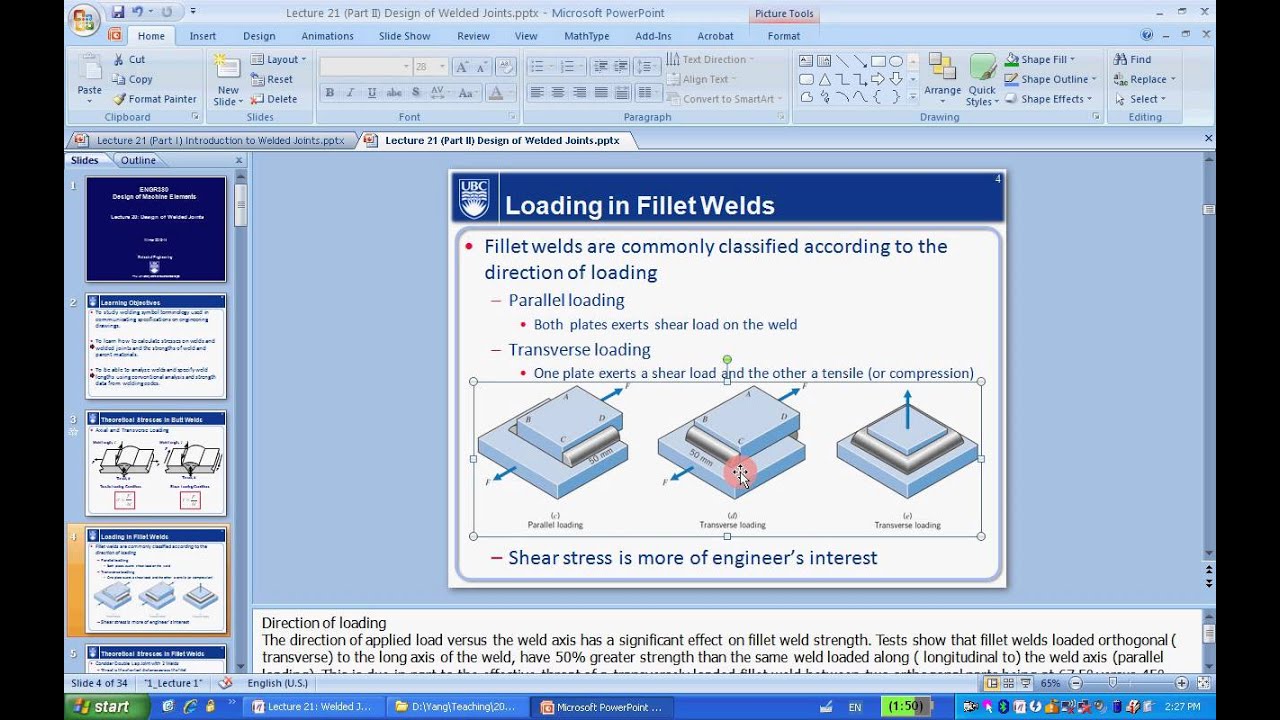Open font color picker

click(497, 92)
